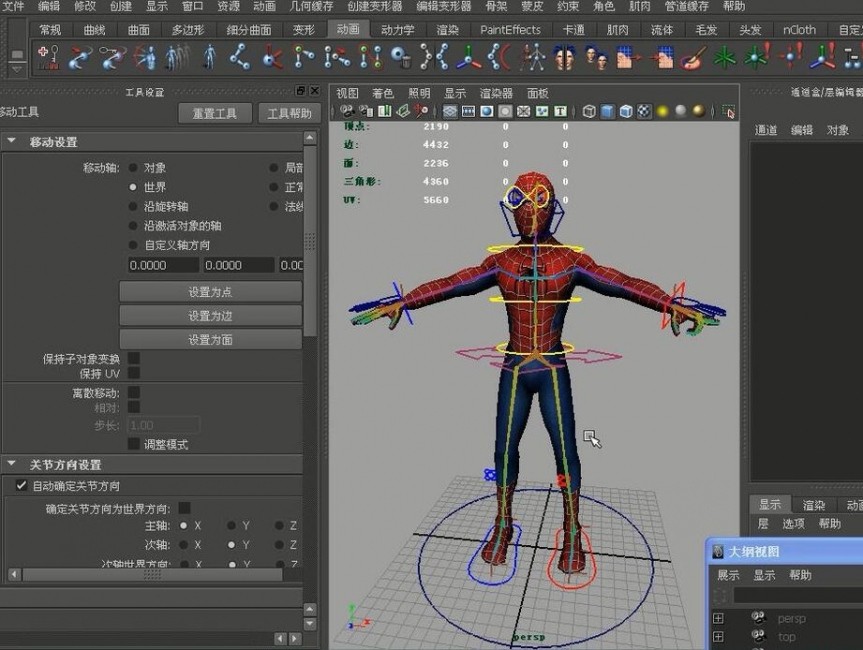Click the Smooth Shade All blue cube icon

607,112
